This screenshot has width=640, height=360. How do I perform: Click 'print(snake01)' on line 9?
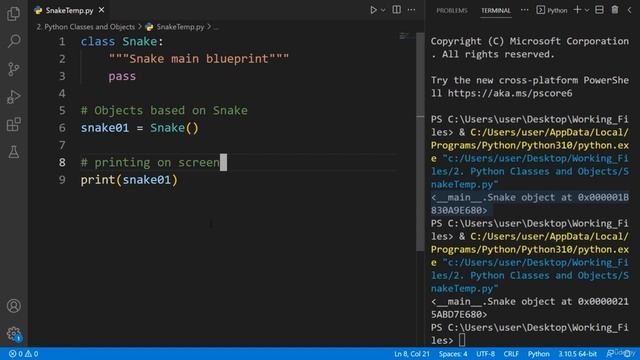pyautogui.click(x=129, y=180)
